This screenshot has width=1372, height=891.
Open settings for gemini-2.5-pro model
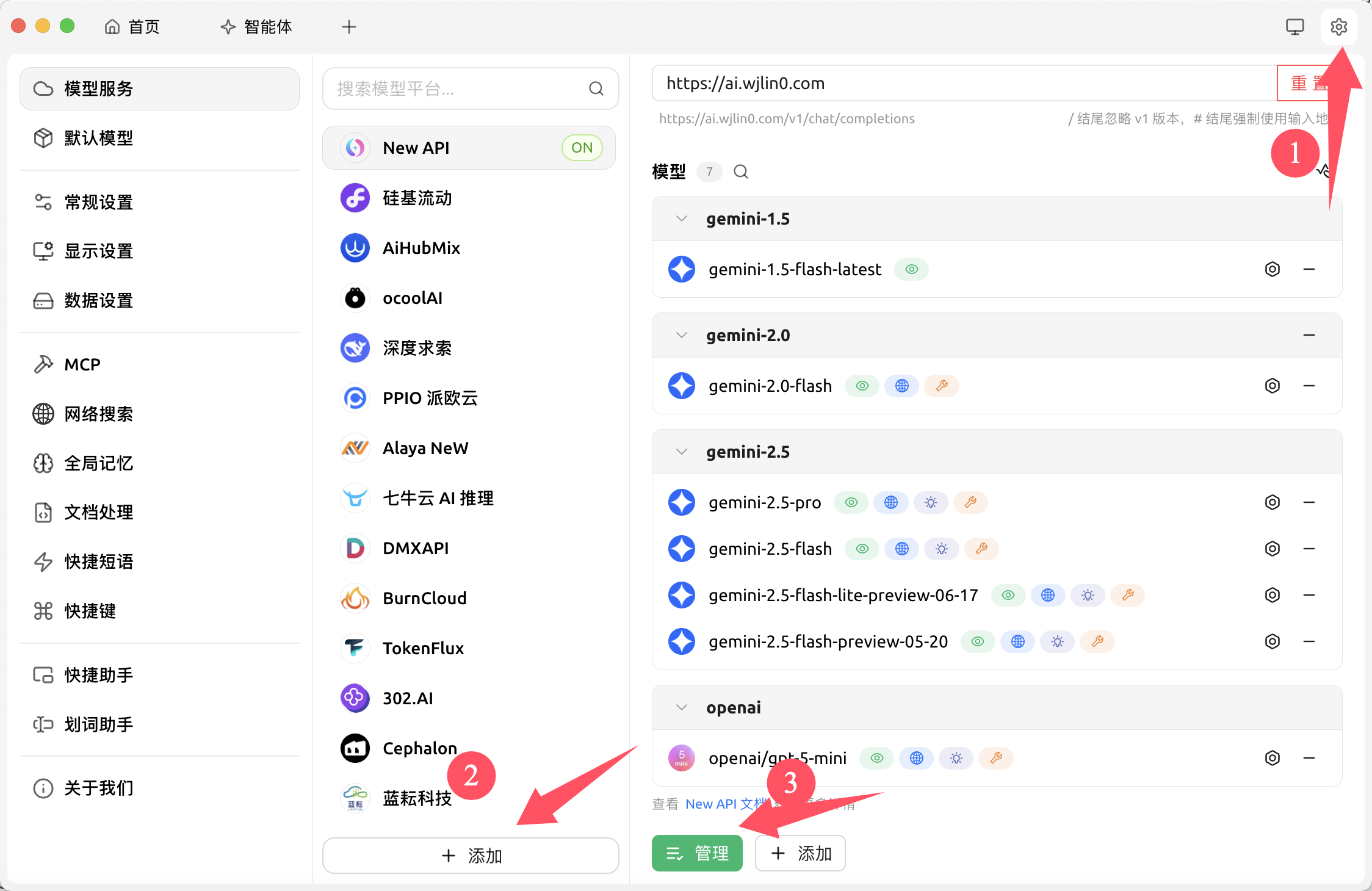coord(1272,502)
